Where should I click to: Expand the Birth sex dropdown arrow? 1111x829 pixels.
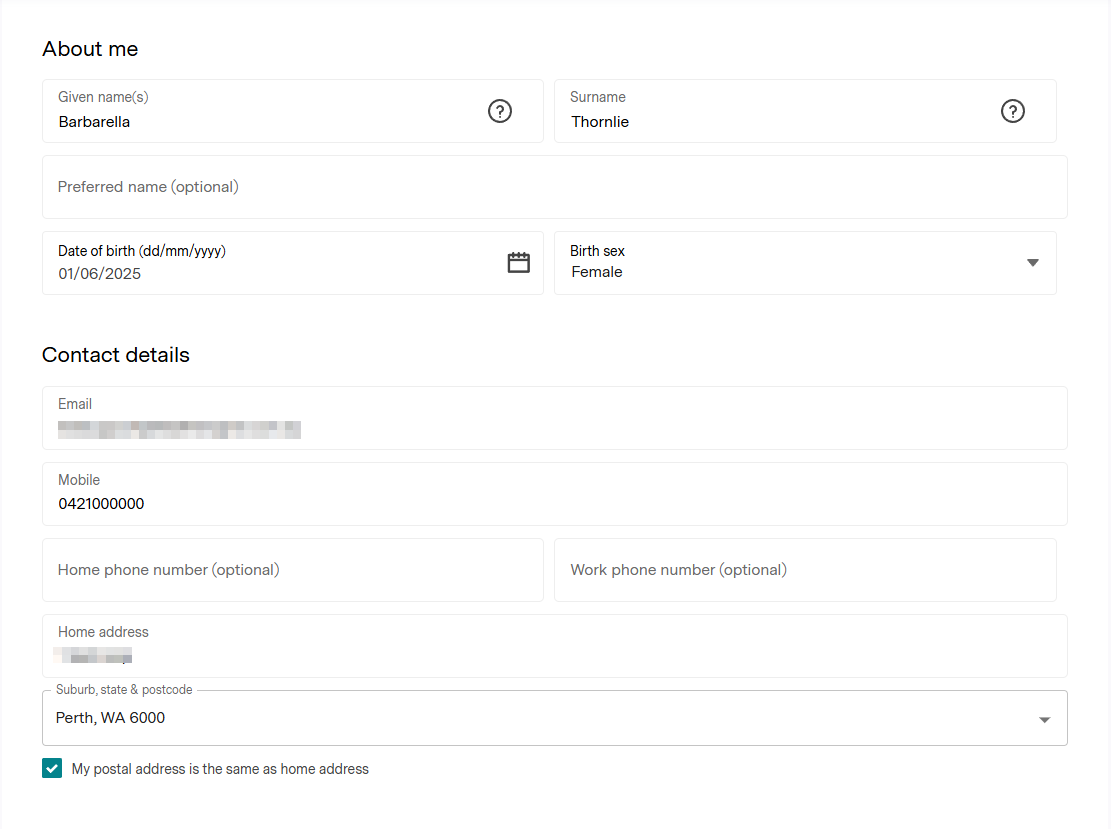pos(1032,263)
